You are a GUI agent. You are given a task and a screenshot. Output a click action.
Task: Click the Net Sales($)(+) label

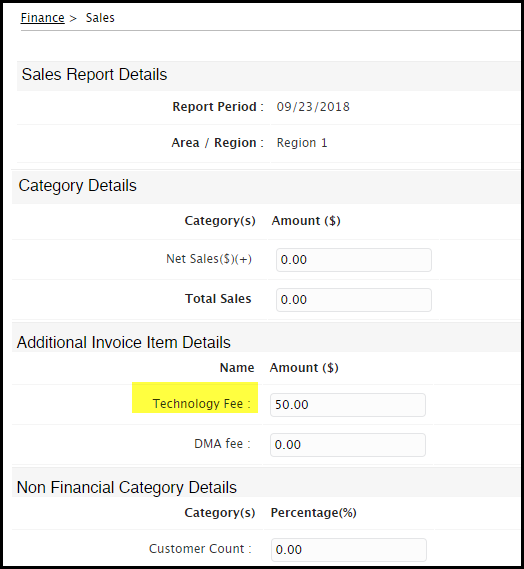(209, 259)
